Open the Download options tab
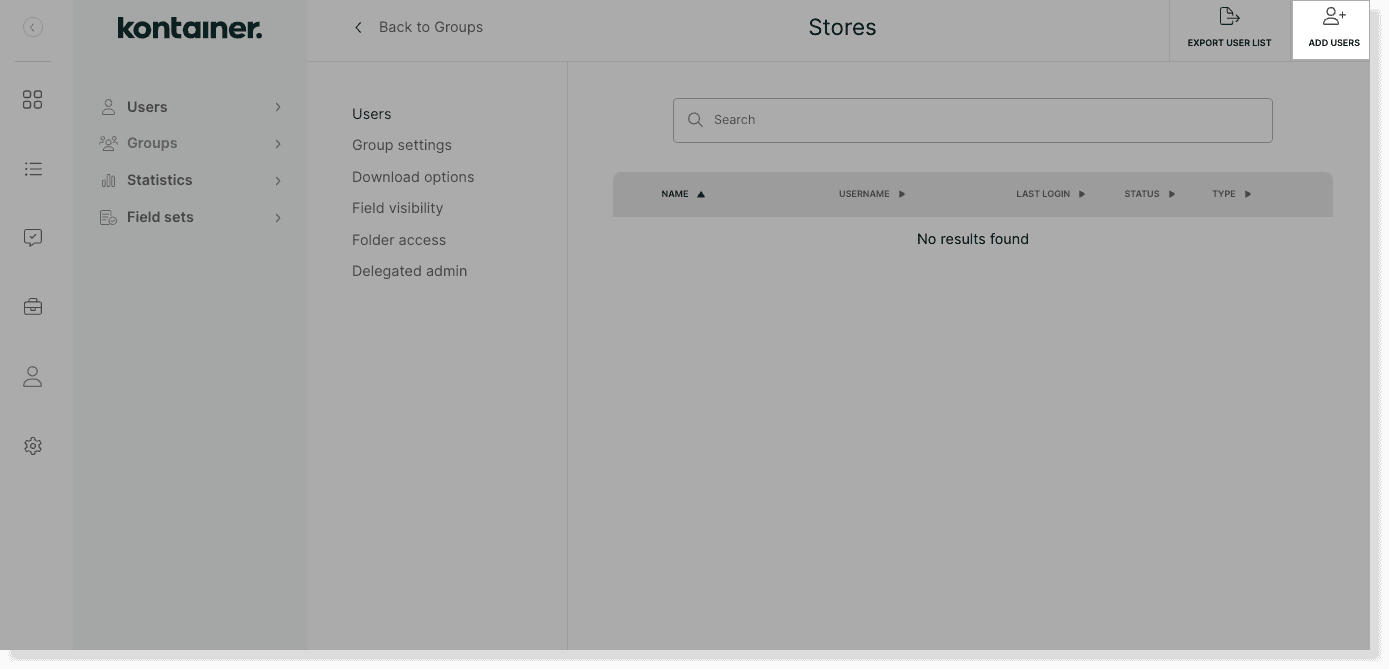 [x=412, y=177]
